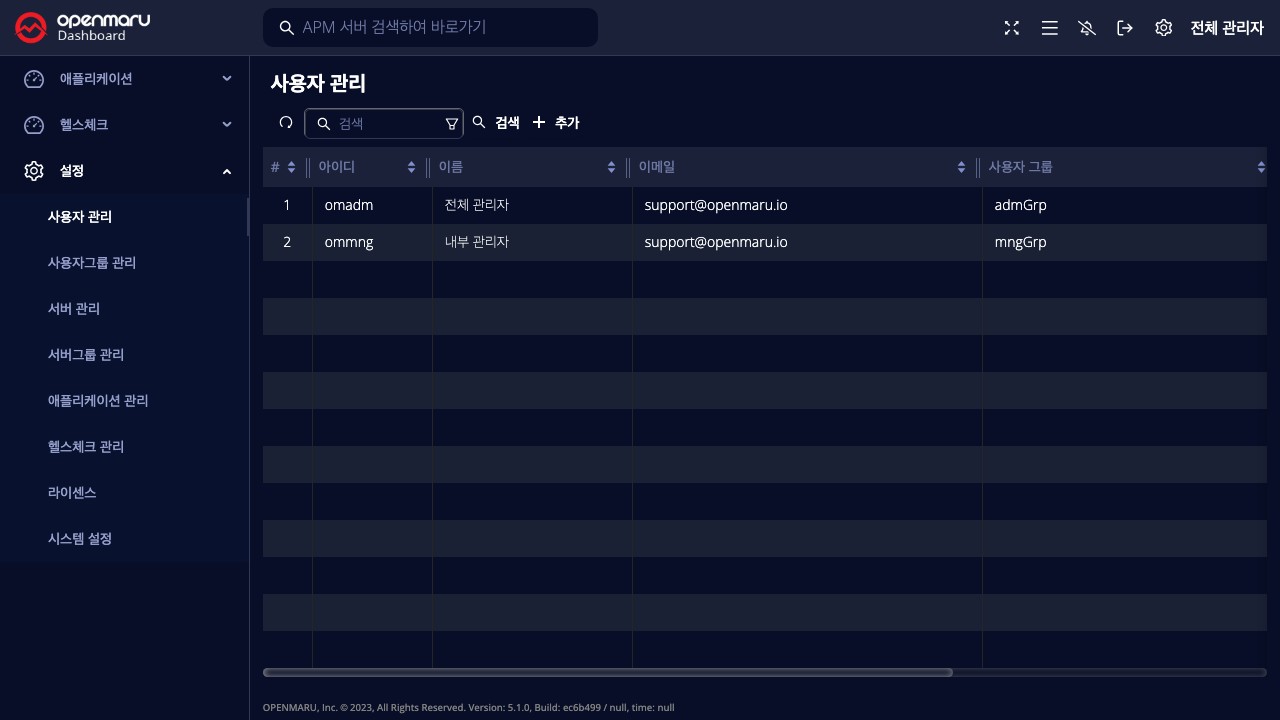Sort the table by 아이디 column
Screen dimensions: 1280x720
411,167
